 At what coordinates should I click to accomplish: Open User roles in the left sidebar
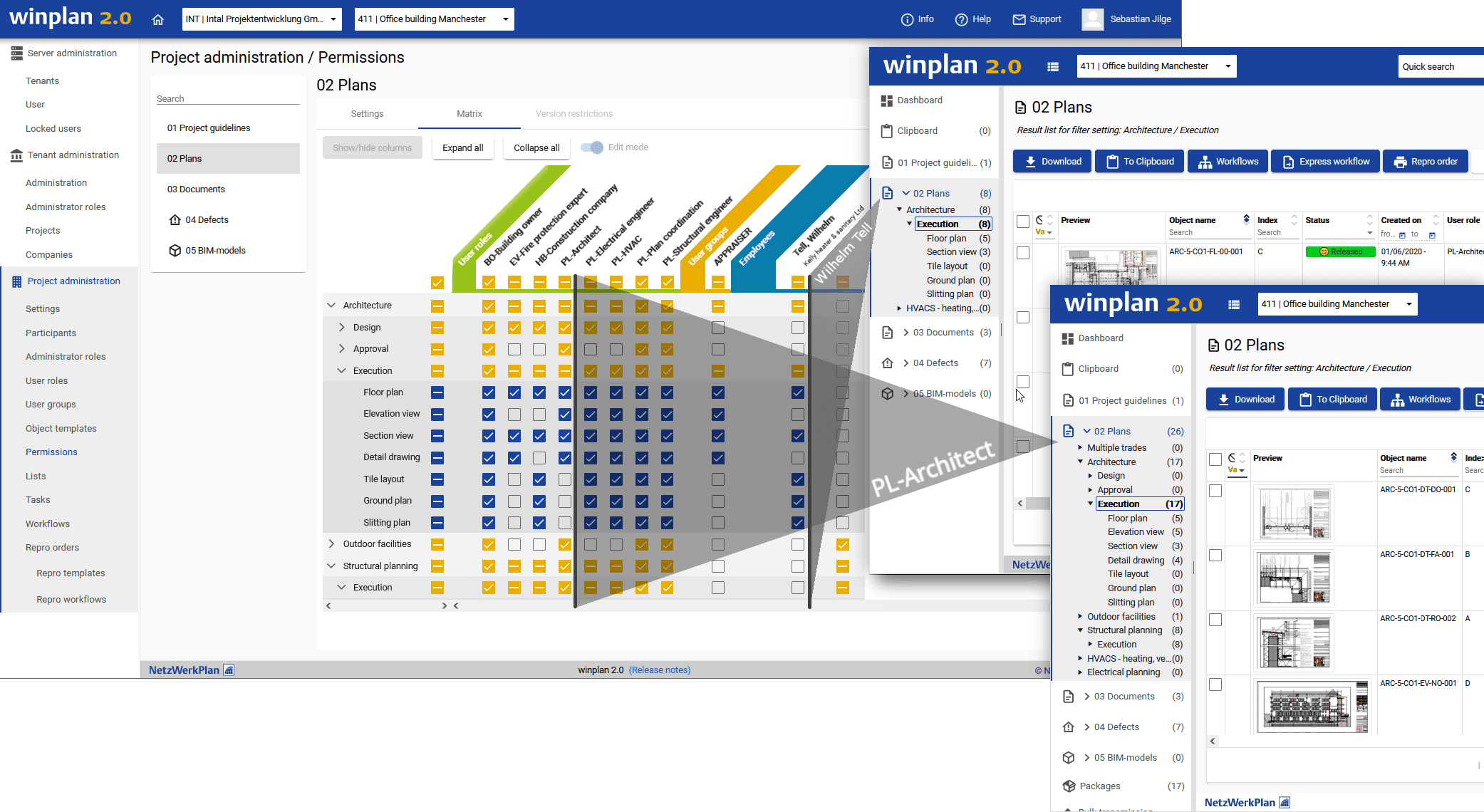47,381
